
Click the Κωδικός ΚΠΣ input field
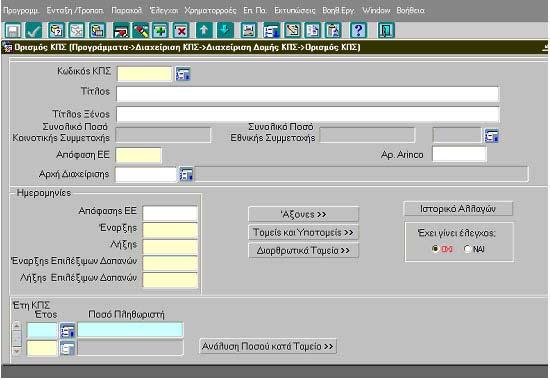[x=144, y=74]
